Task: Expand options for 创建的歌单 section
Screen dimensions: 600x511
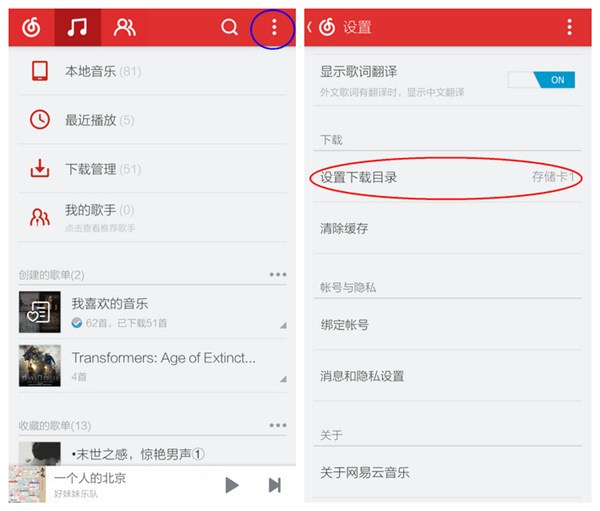Action: pyautogui.click(x=278, y=274)
